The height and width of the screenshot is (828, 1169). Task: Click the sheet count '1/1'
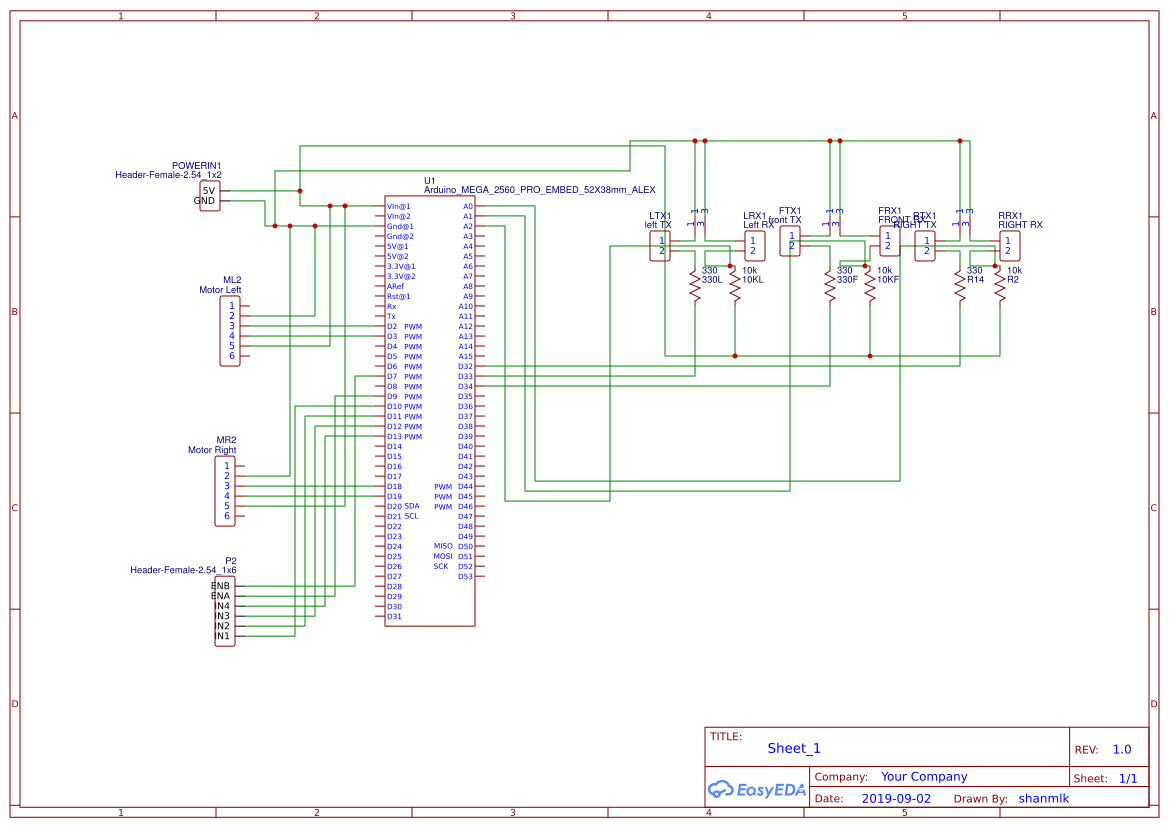coord(1128,779)
